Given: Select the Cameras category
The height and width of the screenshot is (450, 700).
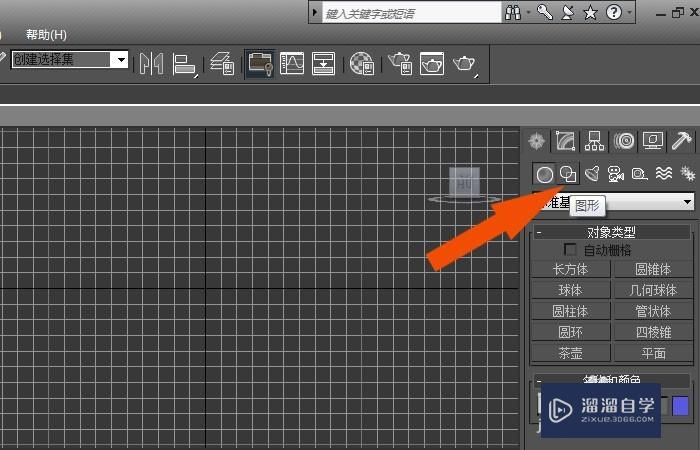Looking at the screenshot, I should (616, 174).
